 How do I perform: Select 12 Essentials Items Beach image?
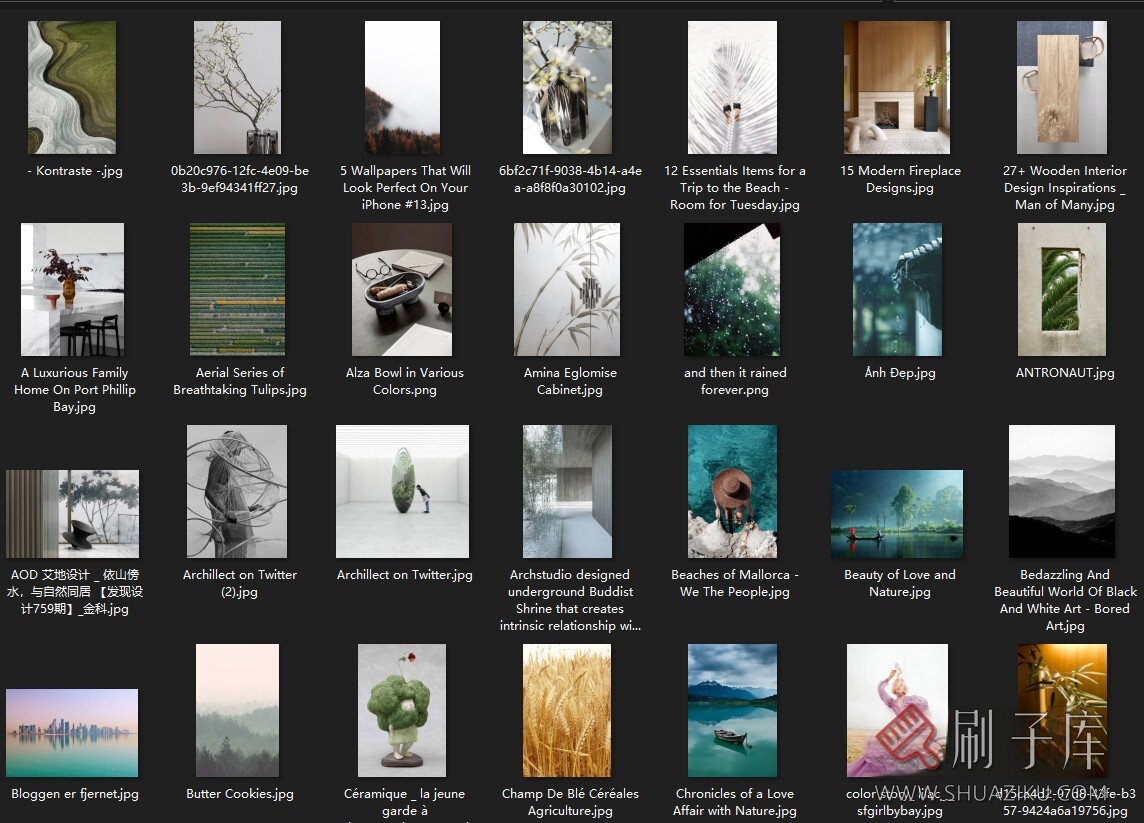[x=734, y=88]
